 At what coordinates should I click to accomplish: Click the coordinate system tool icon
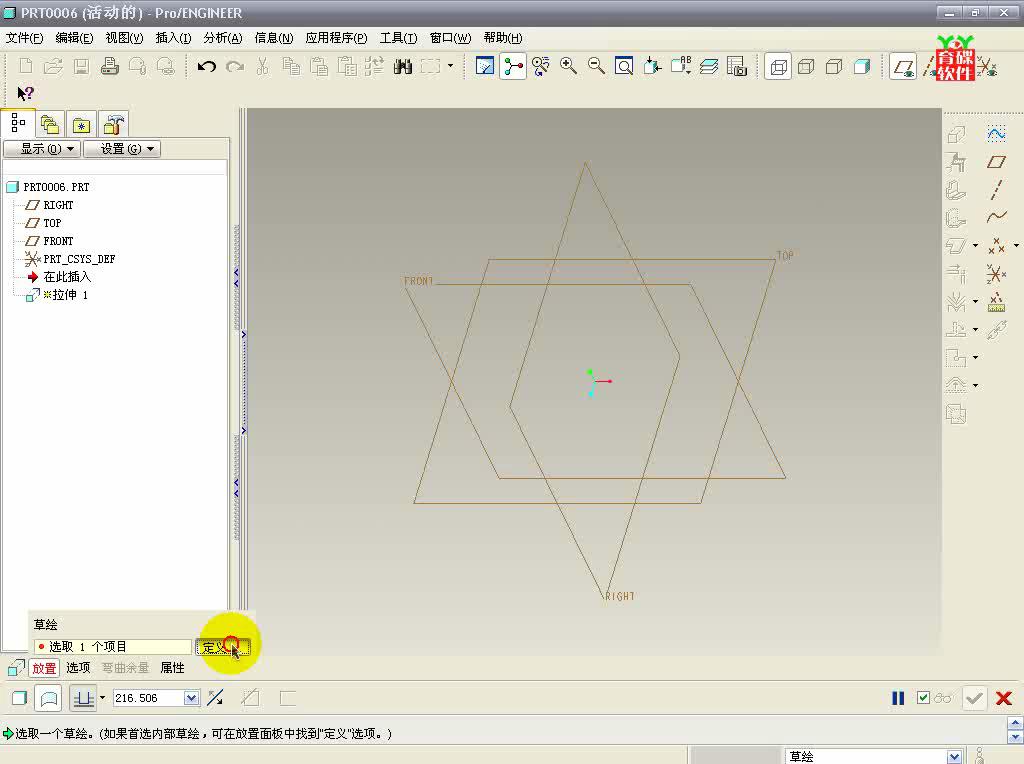click(x=996, y=274)
